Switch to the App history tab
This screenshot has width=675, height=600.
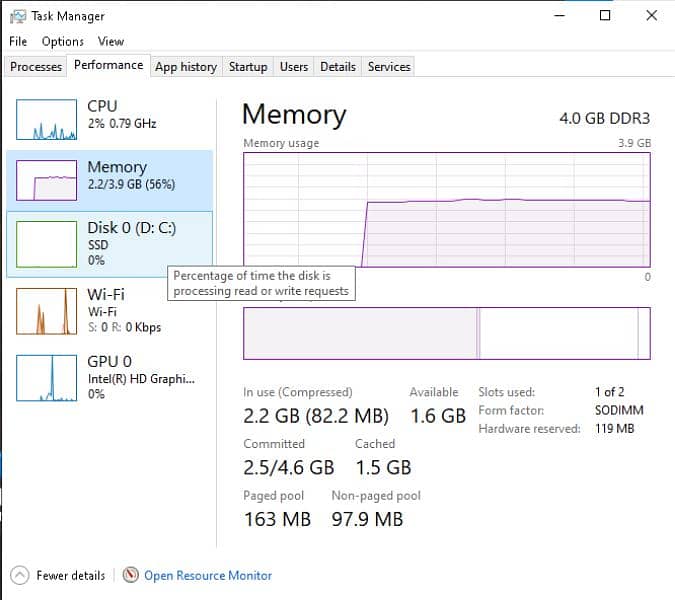pyautogui.click(x=185, y=67)
